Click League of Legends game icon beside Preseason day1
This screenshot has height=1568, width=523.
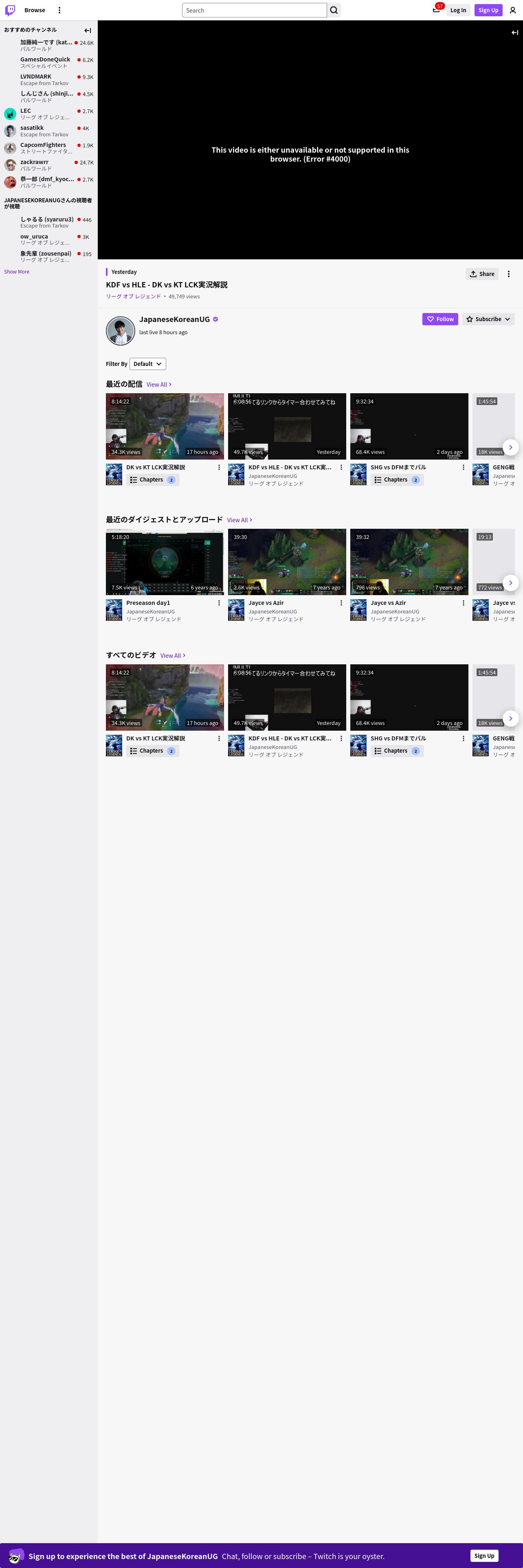(x=114, y=610)
